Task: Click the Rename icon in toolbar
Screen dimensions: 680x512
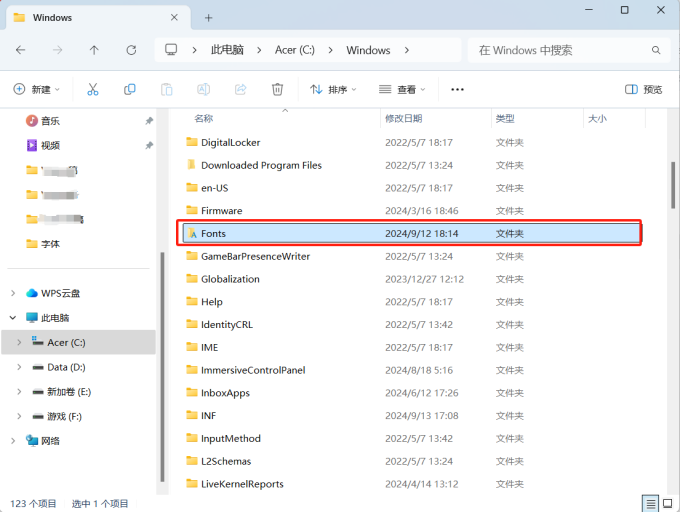Action: [x=203, y=89]
